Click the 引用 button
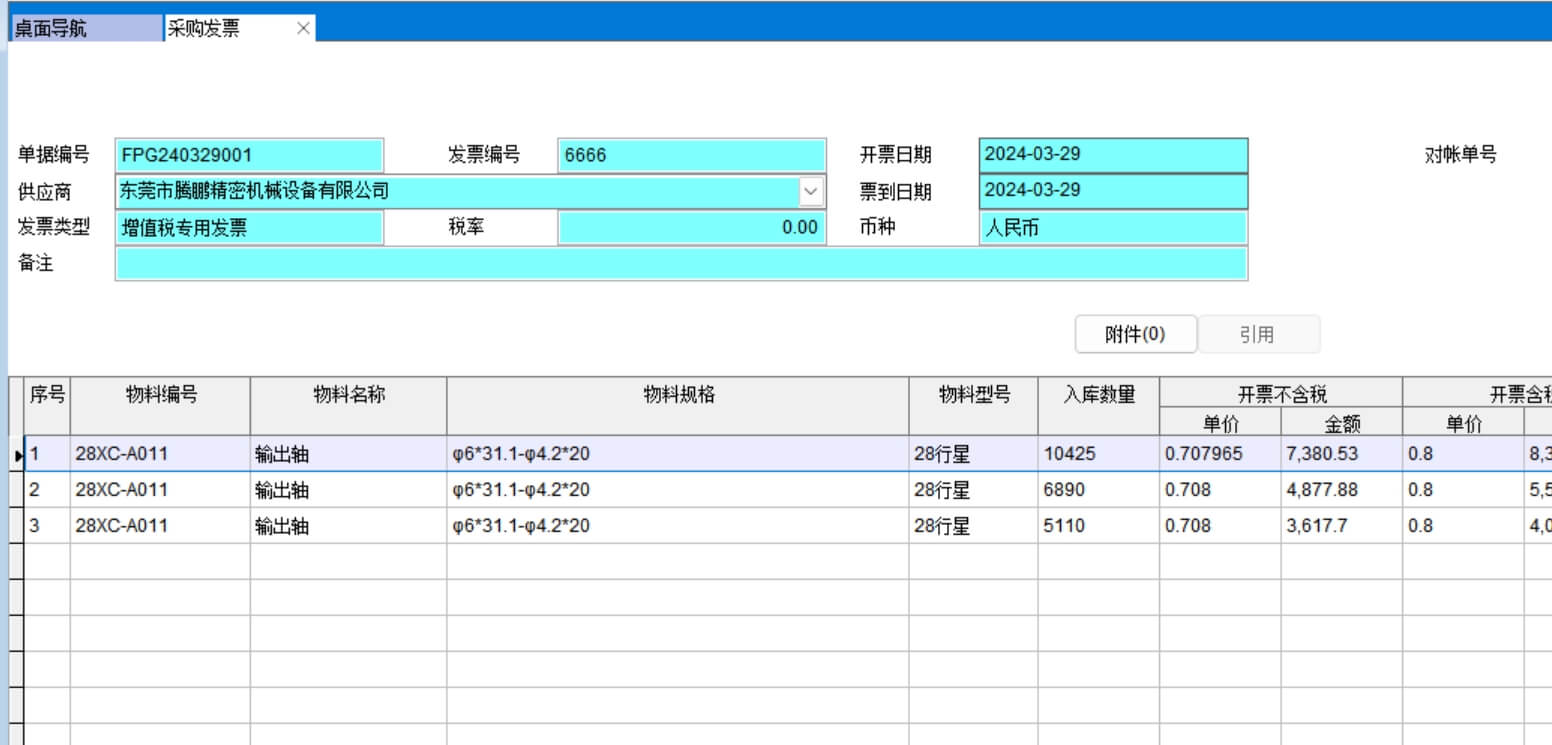Viewport: 1552px width, 745px height. coord(1258,335)
